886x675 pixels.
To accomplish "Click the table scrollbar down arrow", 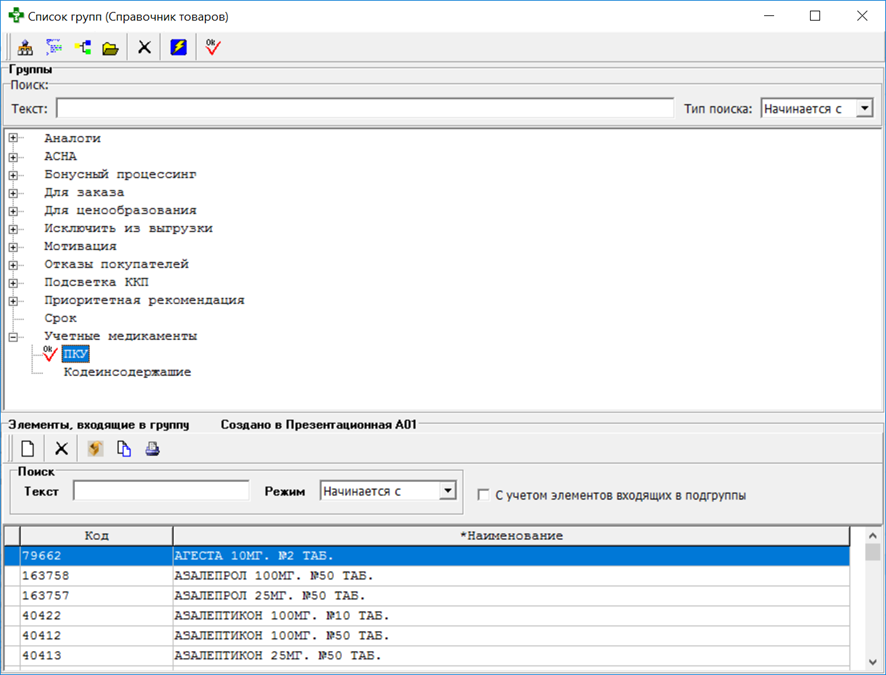I will click(x=872, y=662).
